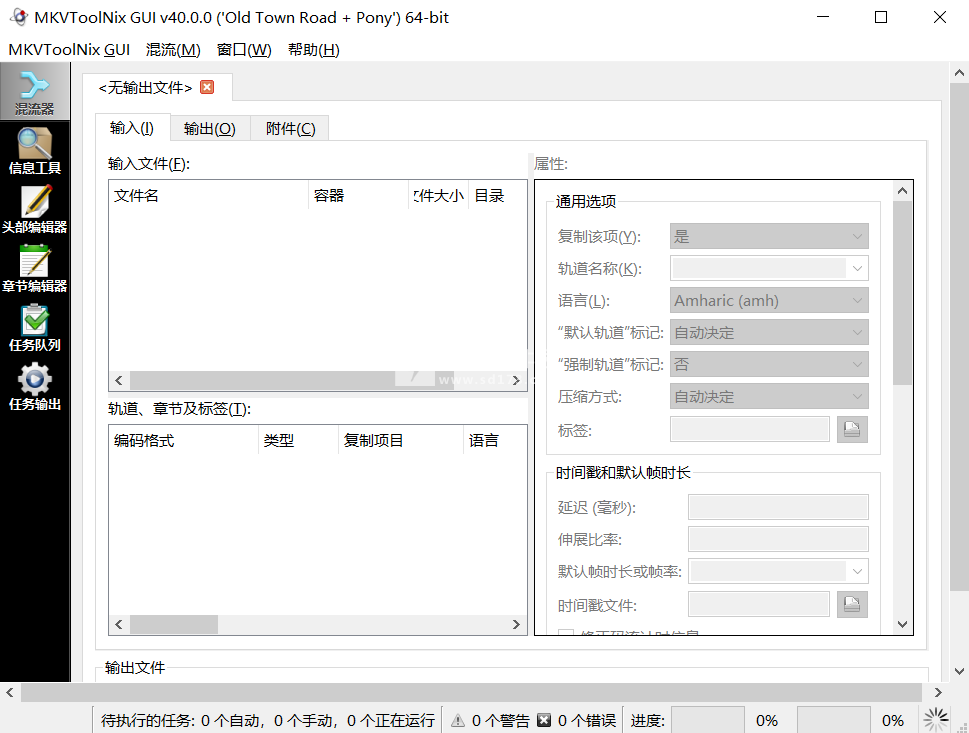Sort input files by 容器 column
This screenshot has height=733, width=969.
click(358, 196)
